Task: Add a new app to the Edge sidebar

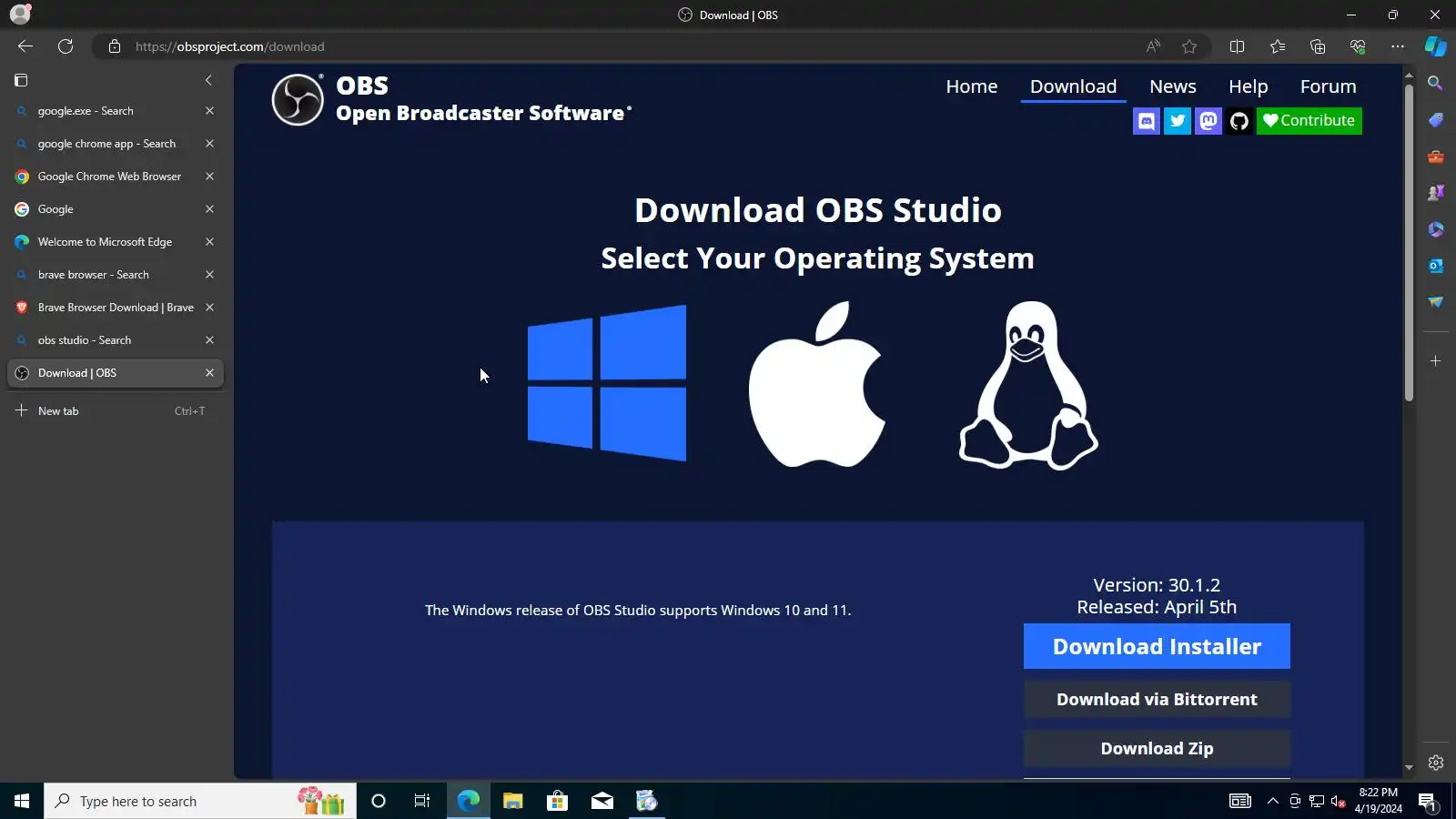Action: pos(1436,361)
